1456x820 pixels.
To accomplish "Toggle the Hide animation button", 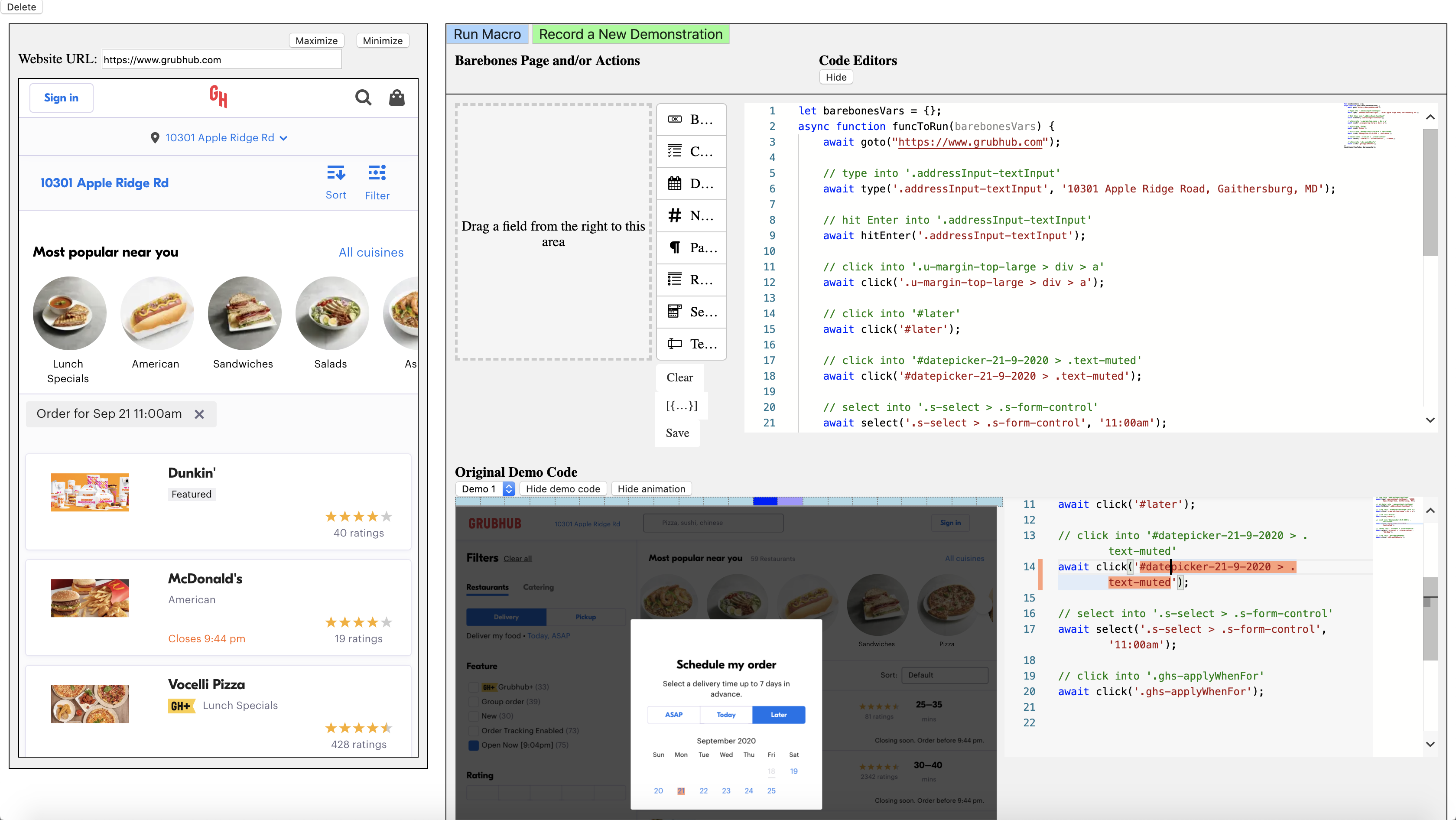I will point(651,489).
